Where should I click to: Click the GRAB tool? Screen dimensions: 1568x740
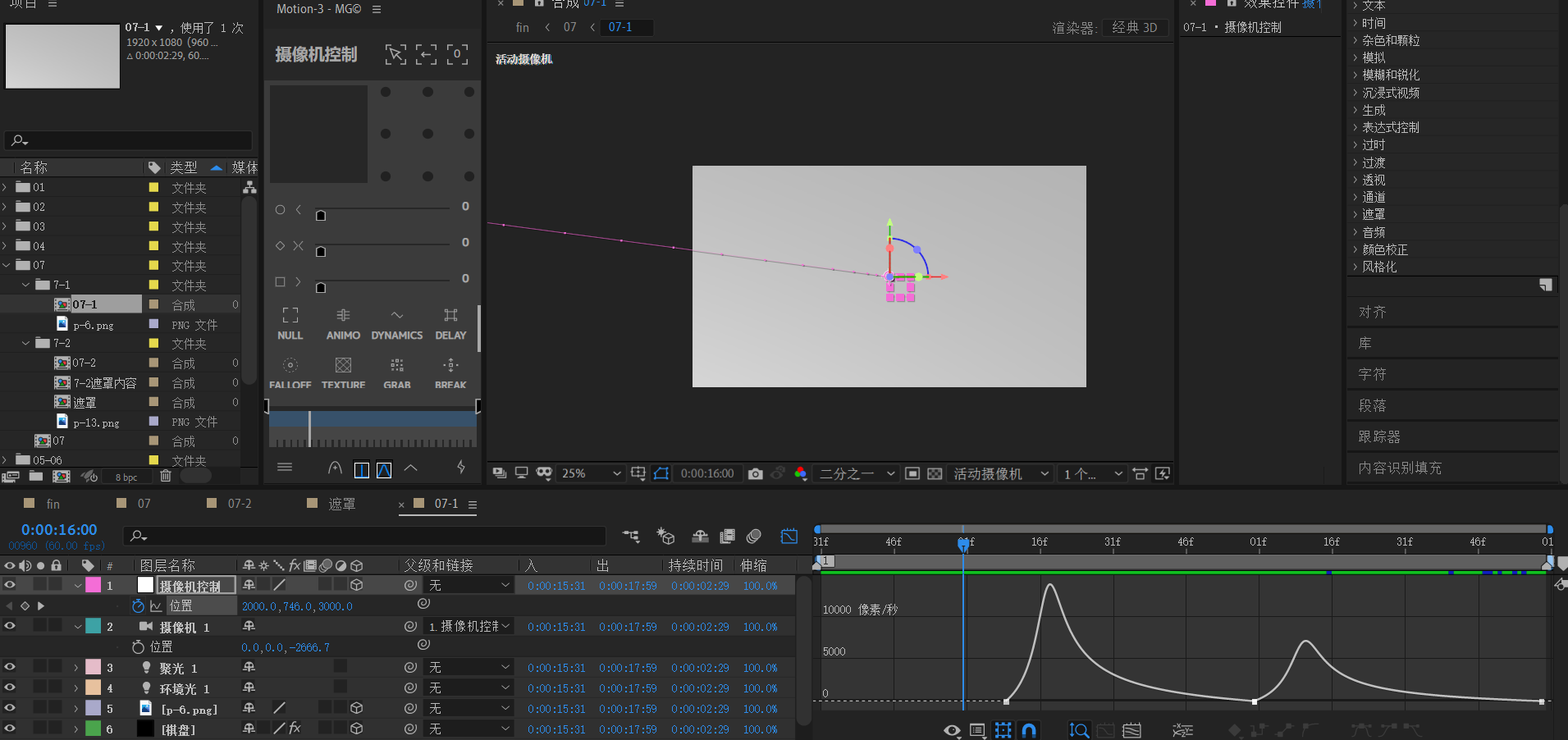pyautogui.click(x=397, y=373)
